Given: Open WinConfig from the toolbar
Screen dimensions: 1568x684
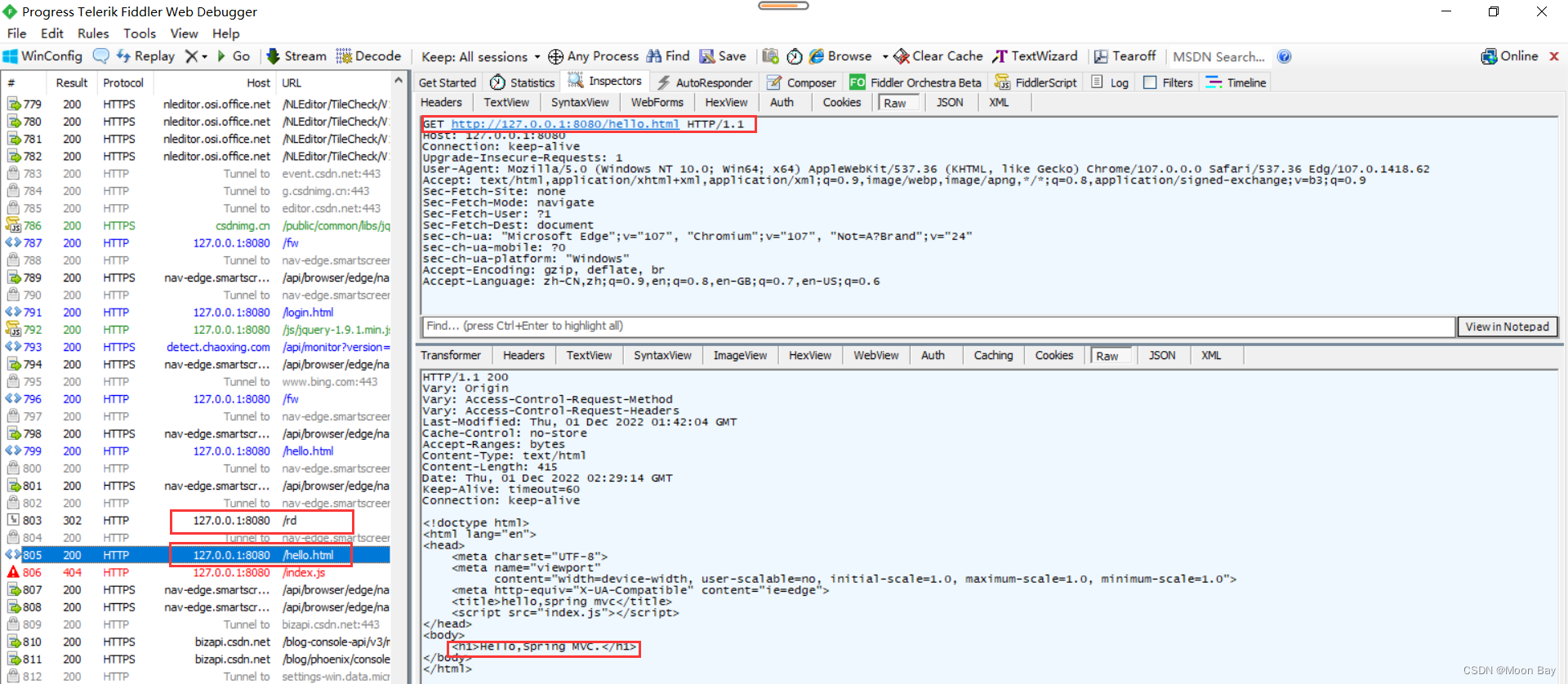Looking at the screenshot, I should [42, 56].
